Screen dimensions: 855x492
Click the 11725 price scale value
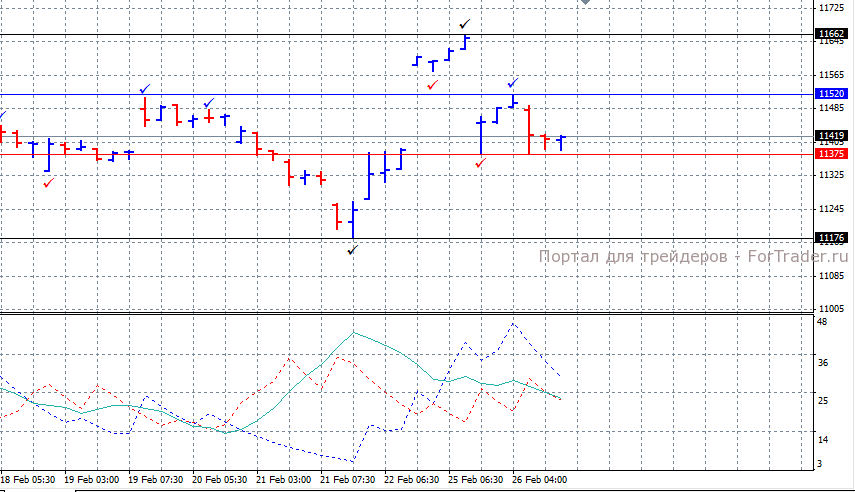coord(832,8)
